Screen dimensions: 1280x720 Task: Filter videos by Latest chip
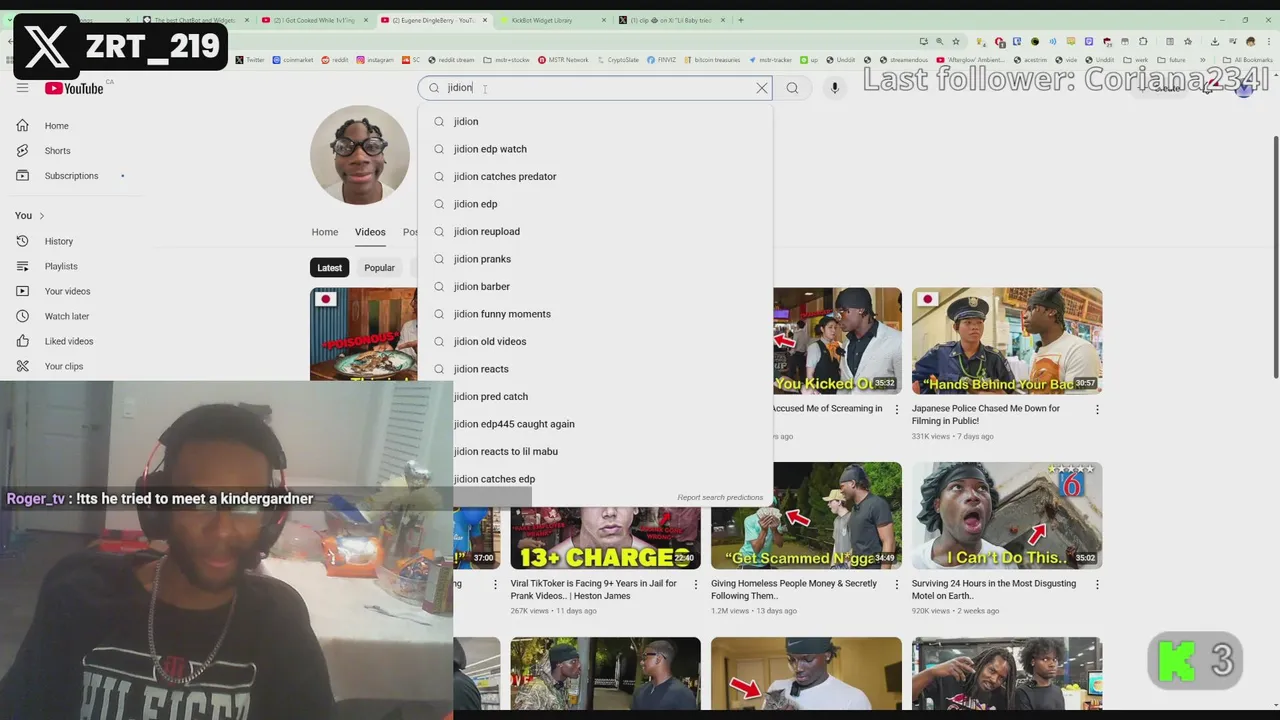point(329,268)
